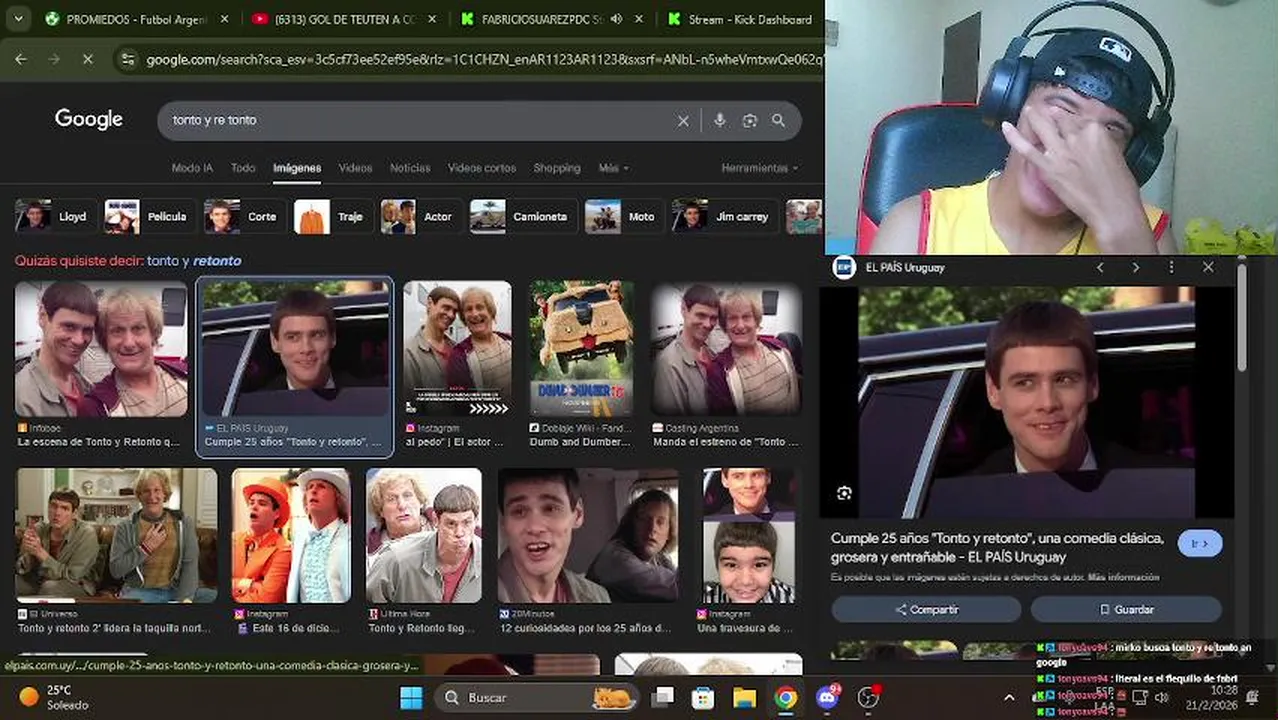The image size is (1278, 720).
Task: Click Compartir button in preview panel
Action: coord(926,609)
